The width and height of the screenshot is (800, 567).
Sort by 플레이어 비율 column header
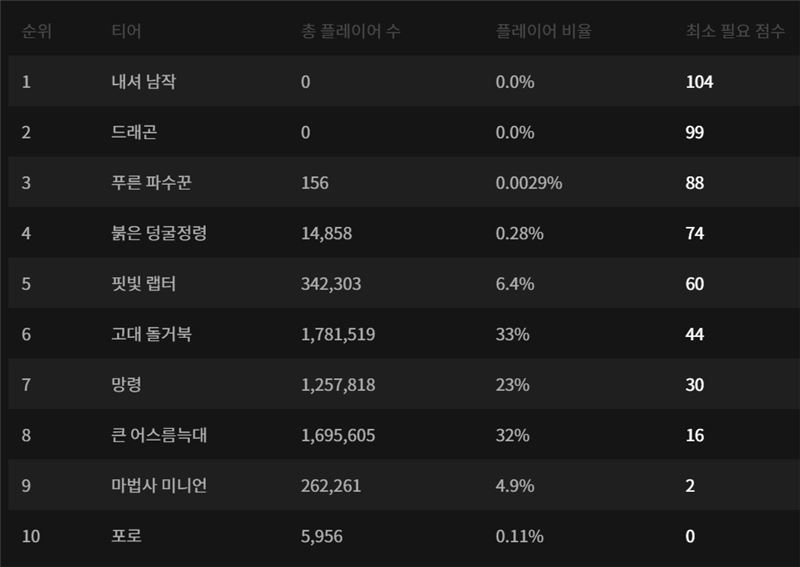click(543, 30)
